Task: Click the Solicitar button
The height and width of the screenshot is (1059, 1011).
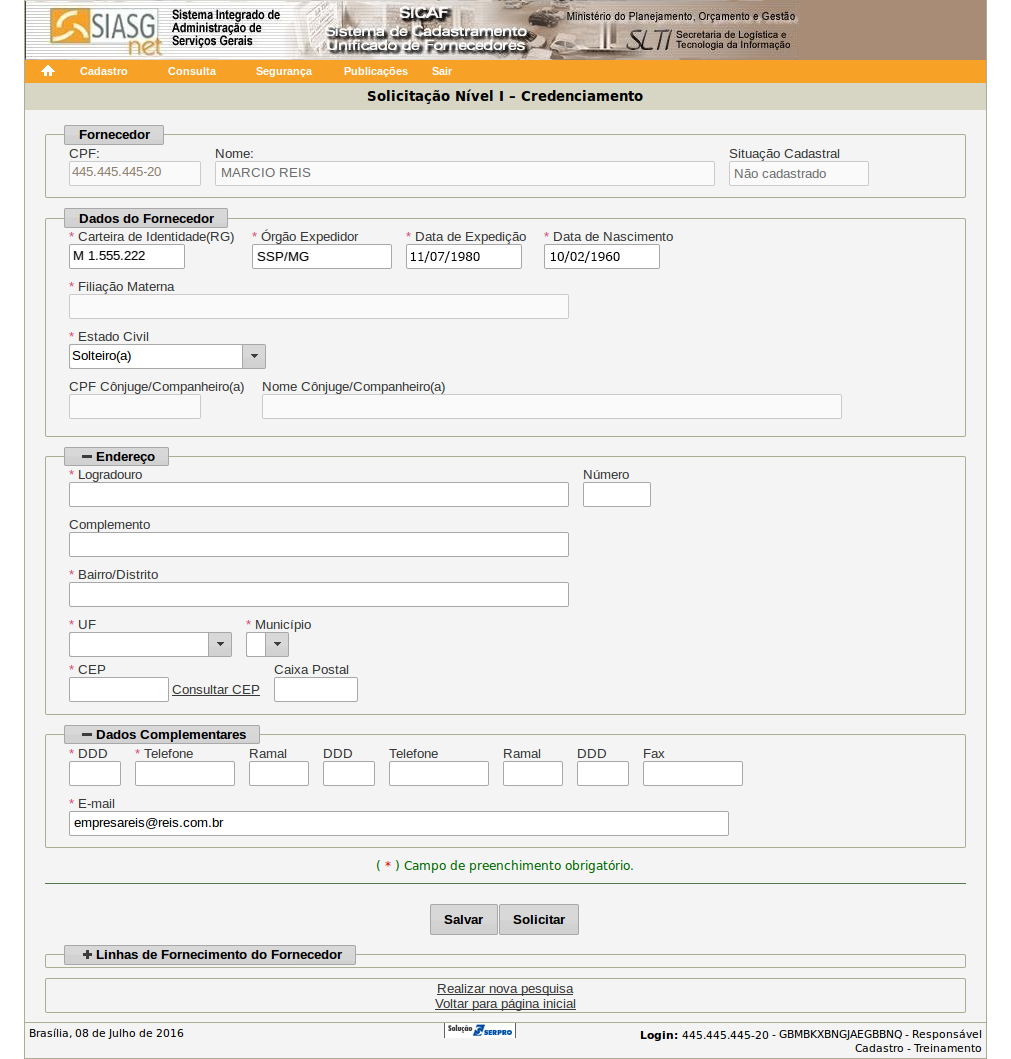Action: pos(539,919)
